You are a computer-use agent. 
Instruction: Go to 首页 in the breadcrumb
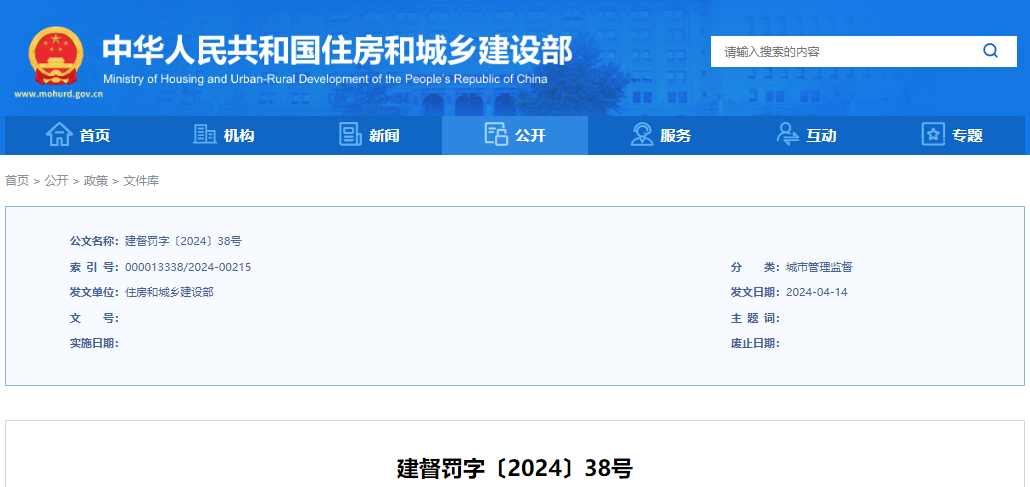17,181
